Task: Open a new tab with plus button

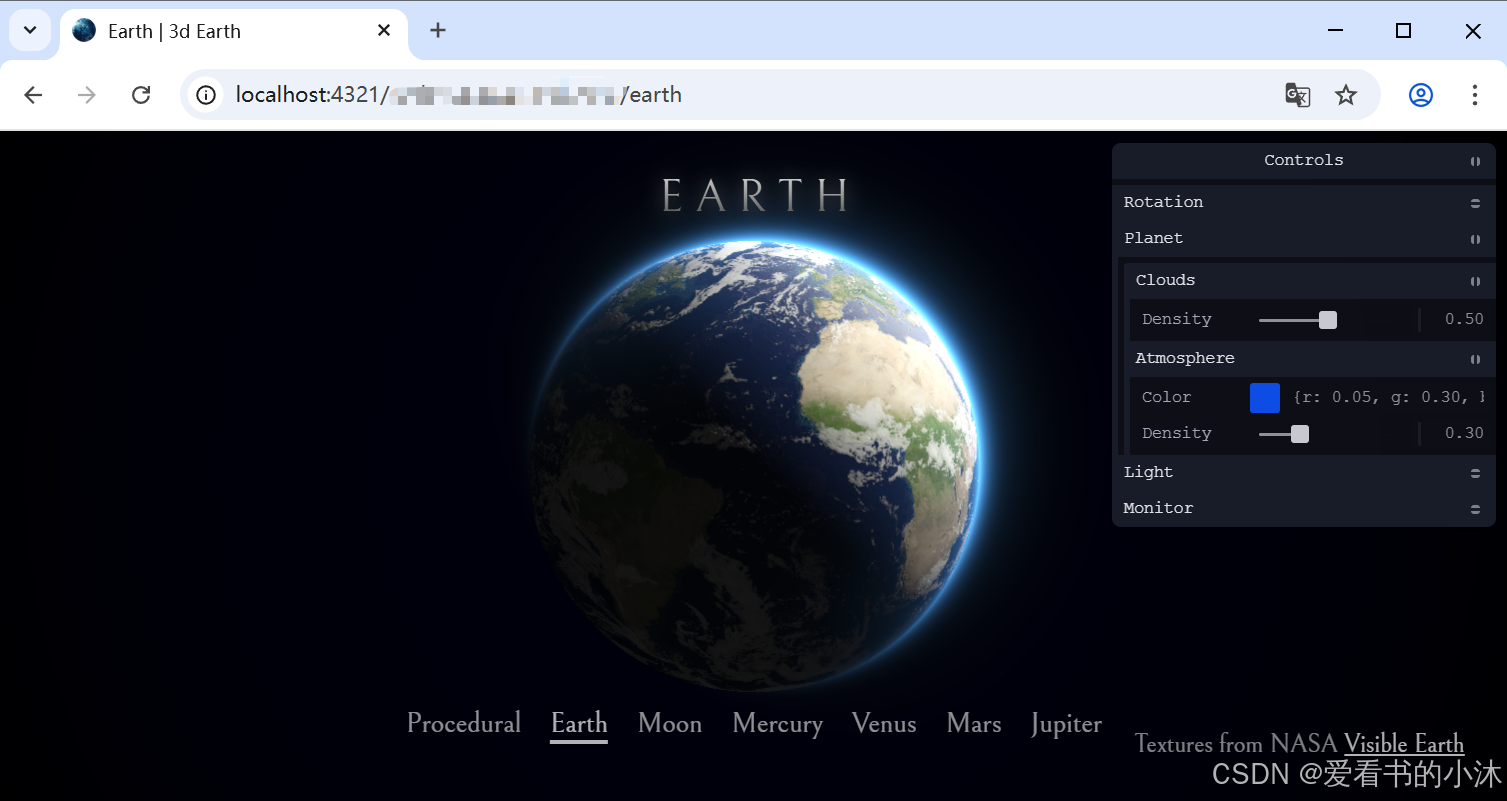Action: [438, 31]
